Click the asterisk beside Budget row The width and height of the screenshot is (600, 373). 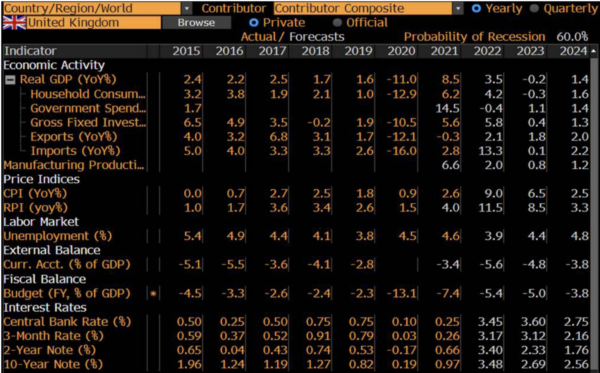pyautogui.click(x=153, y=294)
